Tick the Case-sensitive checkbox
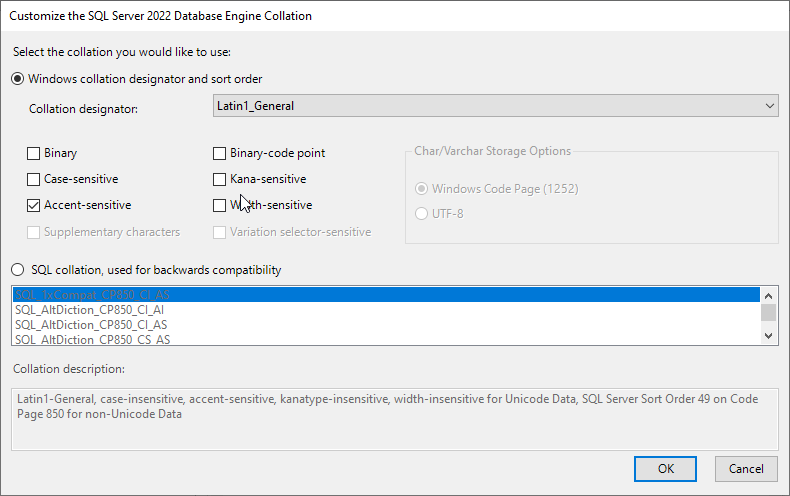Screen dimensions: 790x496 (x=34, y=180)
